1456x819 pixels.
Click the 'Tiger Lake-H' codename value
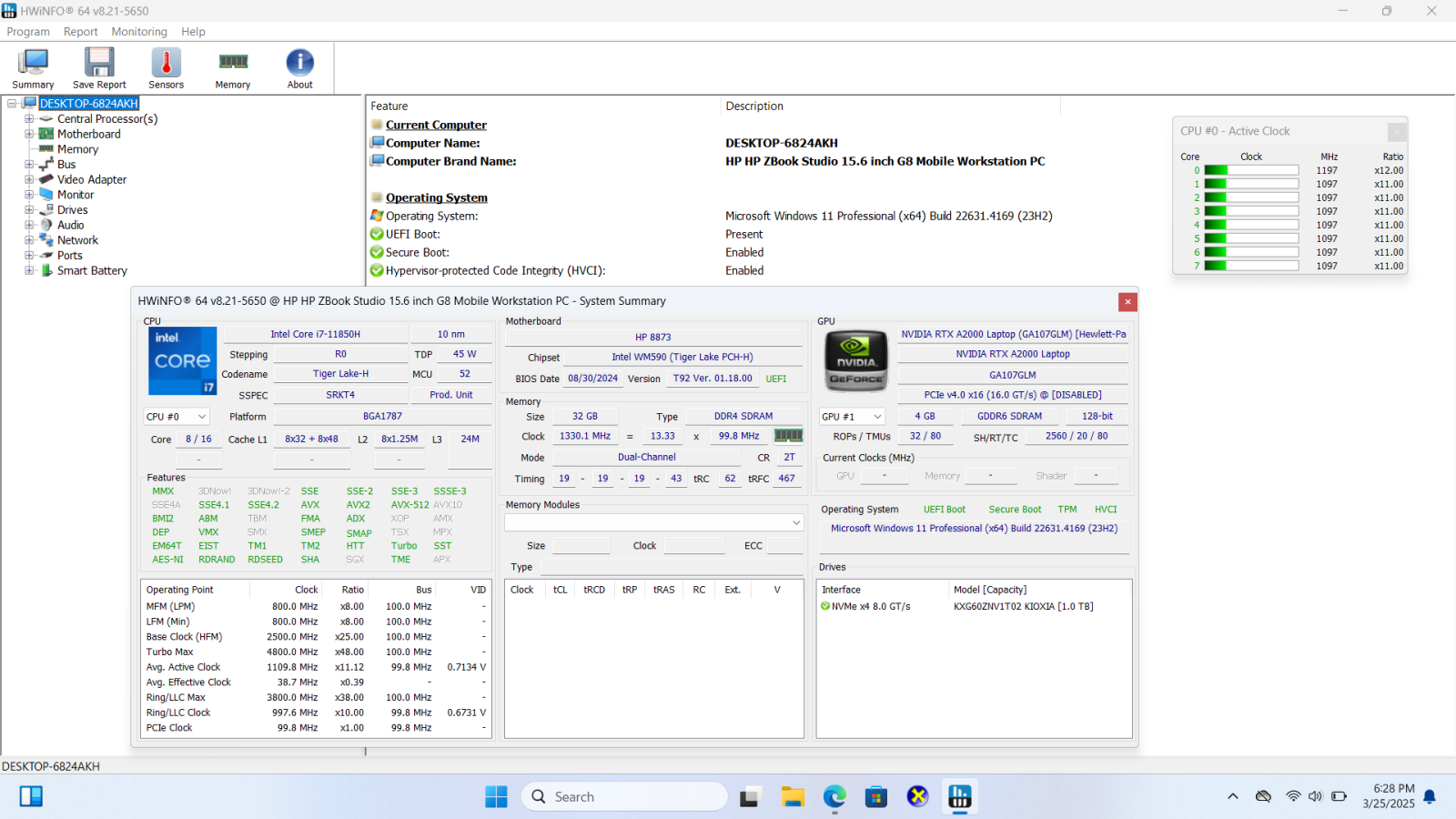point(340,374)
